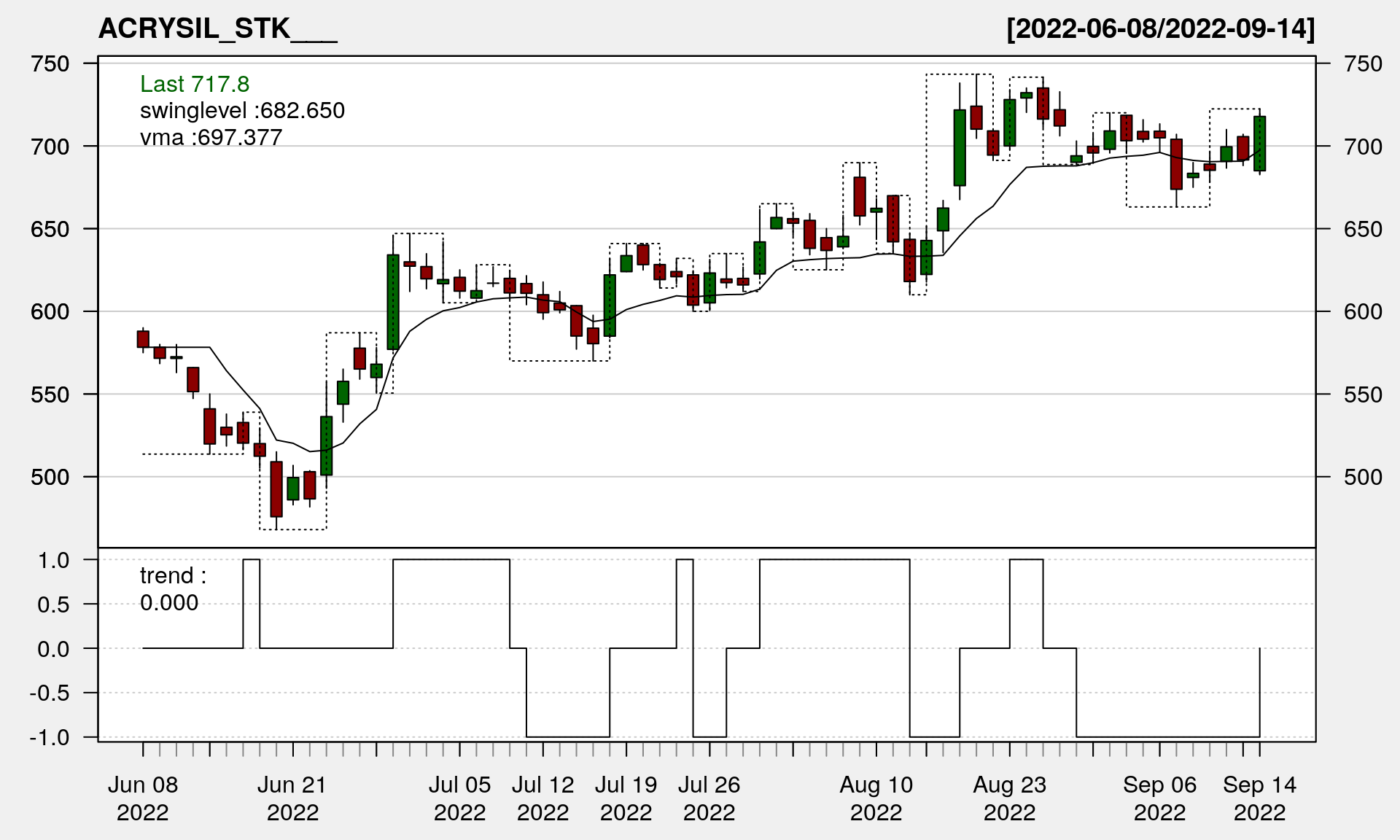Screen dimensions: 1400x840
Task: Click the swinglevel :682.650 text
Action: click(x=242, y=110)
